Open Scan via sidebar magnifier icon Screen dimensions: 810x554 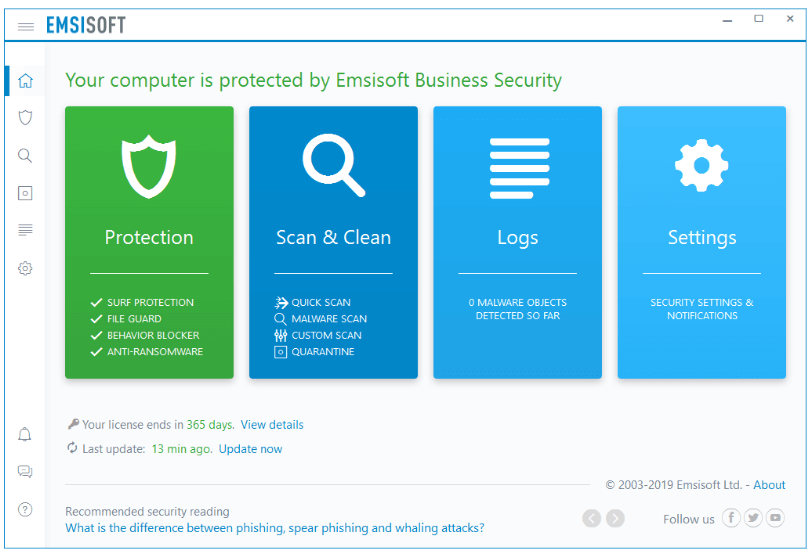pos(25,156)
